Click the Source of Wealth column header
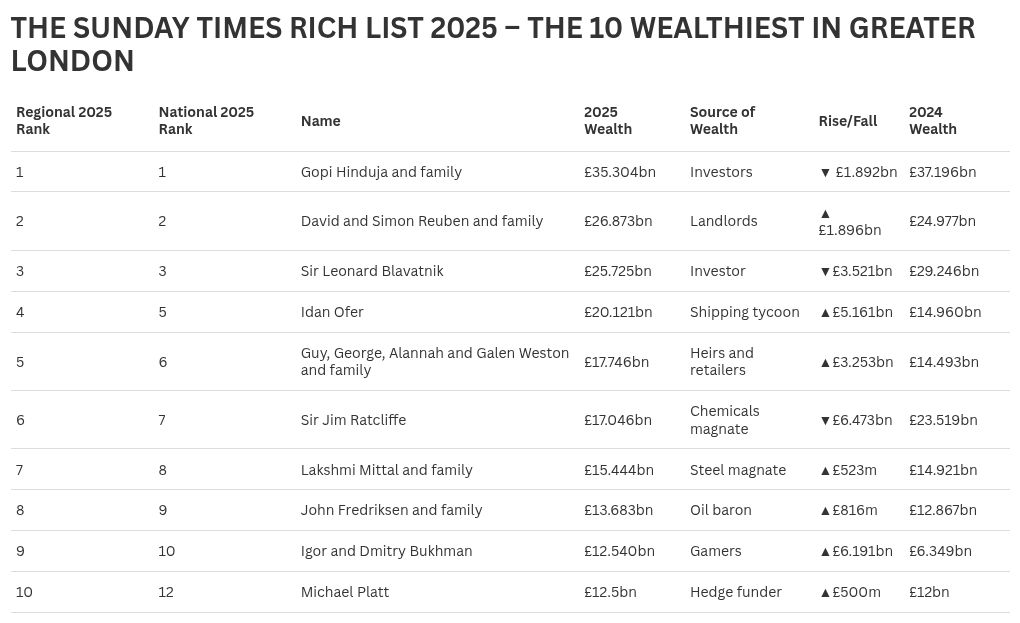This screenshot has height=623, width=1020. (x=722, y=120)
